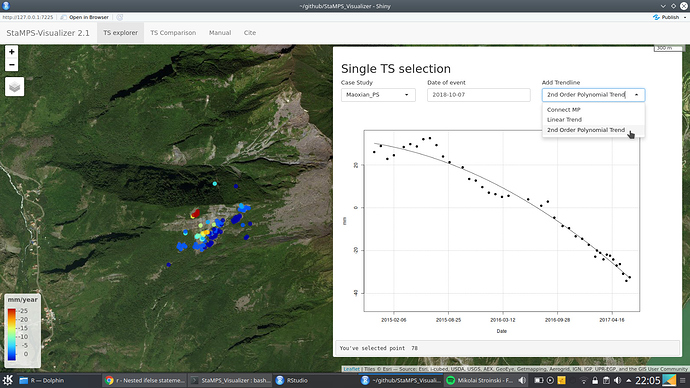Click the red point cluster on map
690x388 pixels.
click(x=195, y=214)
